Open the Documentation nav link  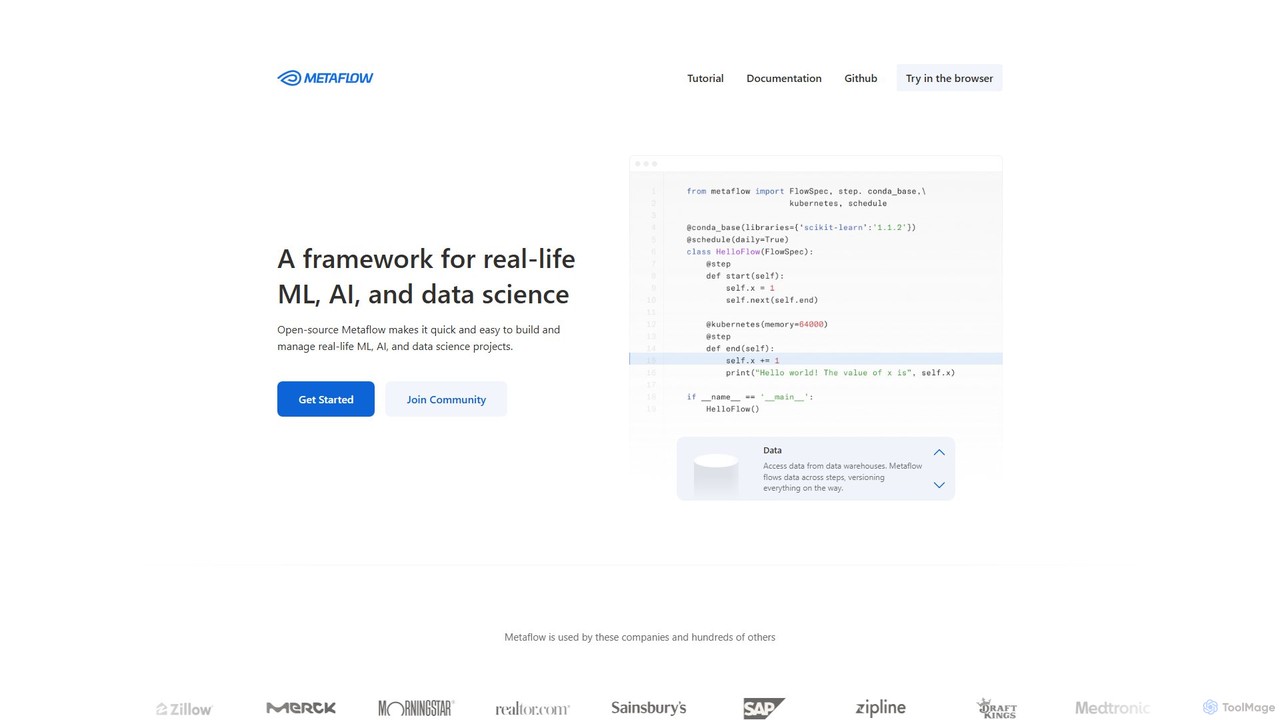(784, 78)
